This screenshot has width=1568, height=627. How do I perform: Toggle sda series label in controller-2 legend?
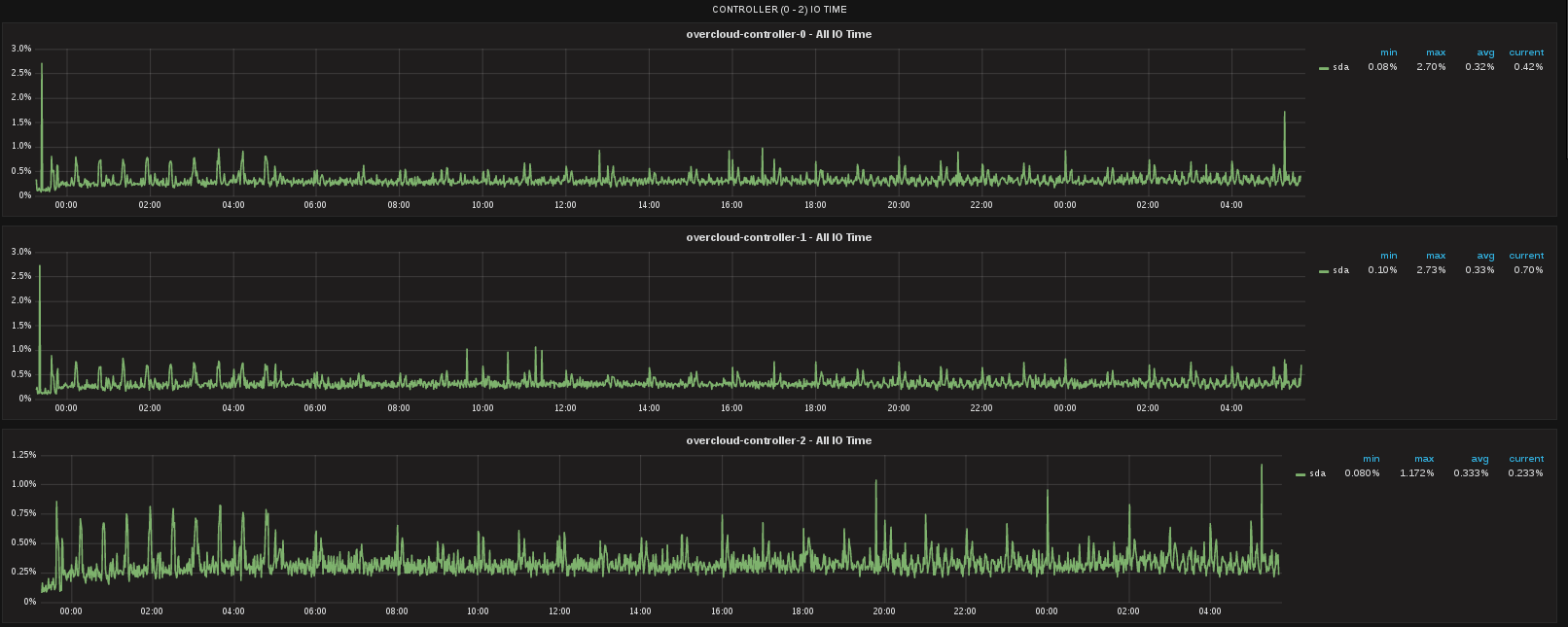coord(1317,473)
